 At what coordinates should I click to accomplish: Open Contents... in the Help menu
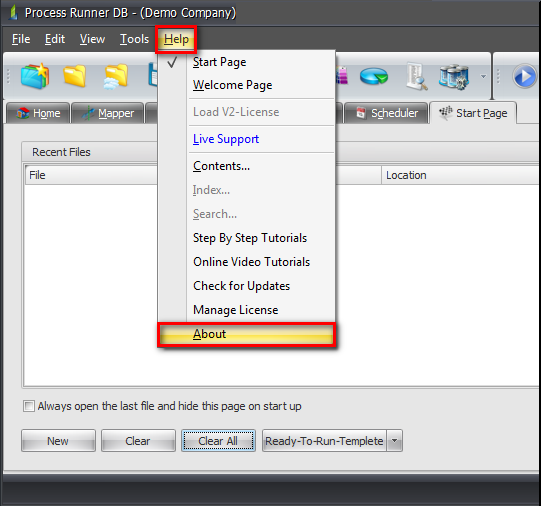[246, 166]
